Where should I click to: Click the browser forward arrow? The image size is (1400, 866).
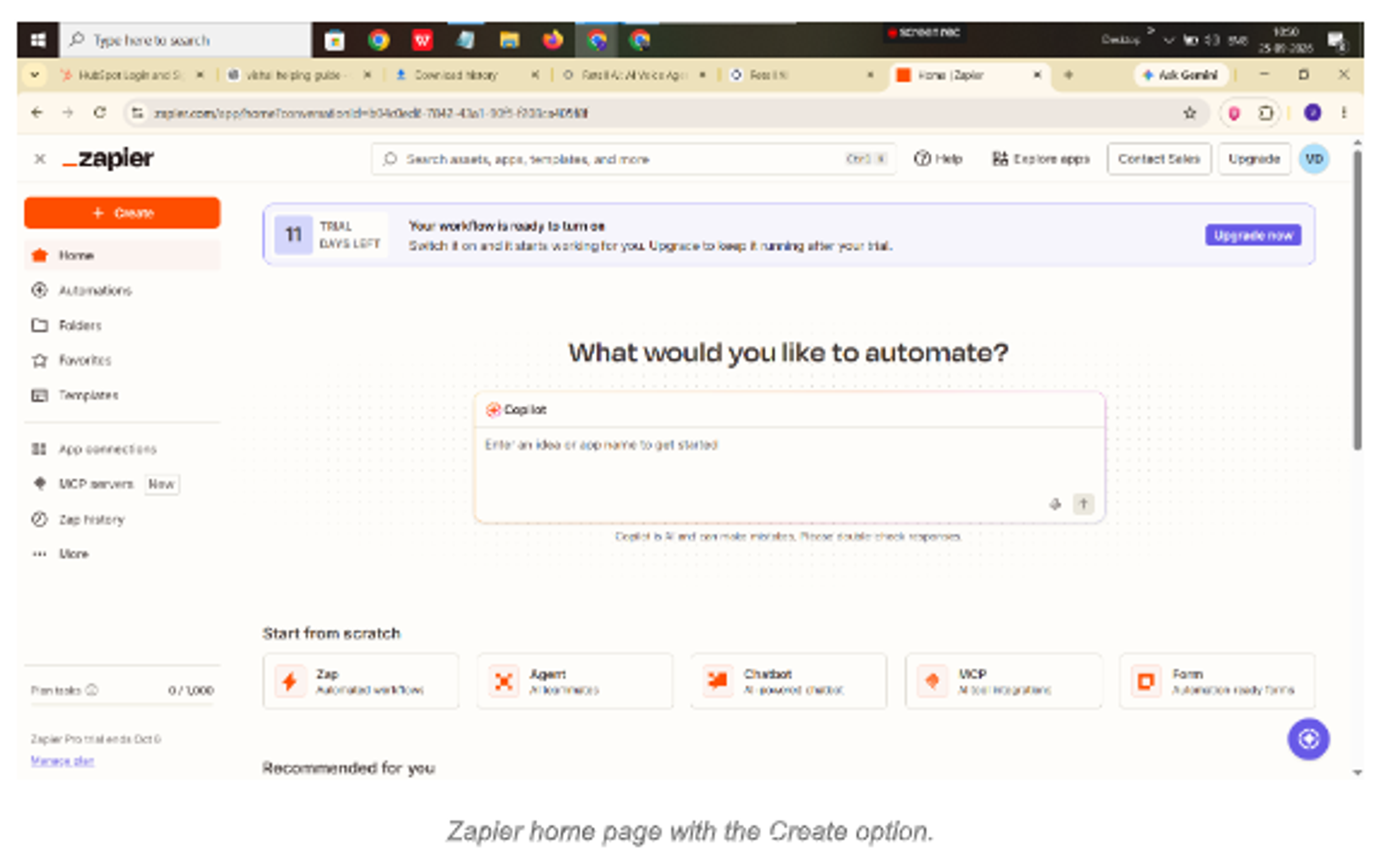(x=68, y=113)
